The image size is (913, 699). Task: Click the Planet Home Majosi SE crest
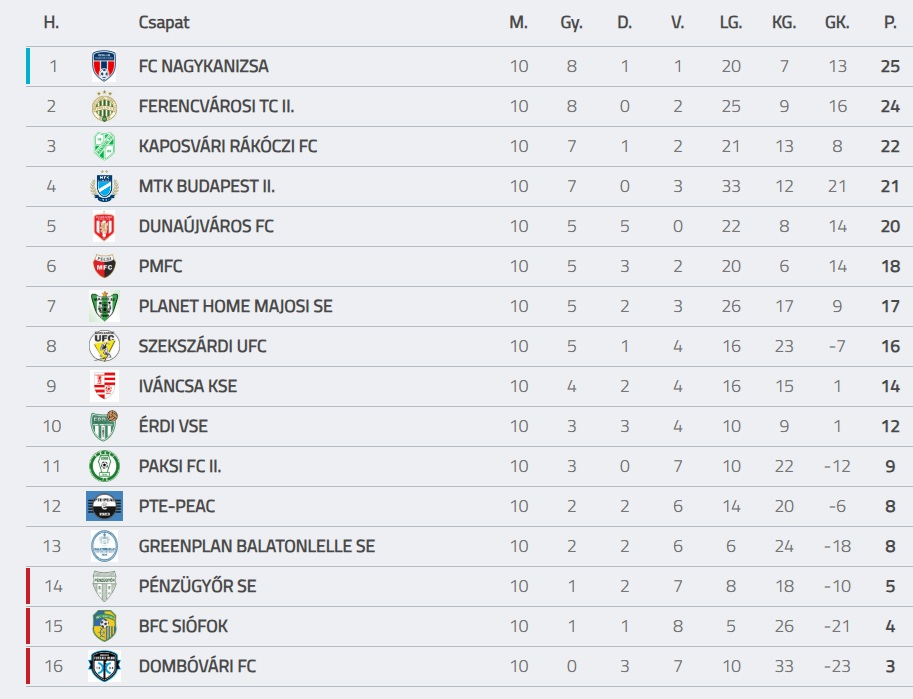(x=104, y=307)
